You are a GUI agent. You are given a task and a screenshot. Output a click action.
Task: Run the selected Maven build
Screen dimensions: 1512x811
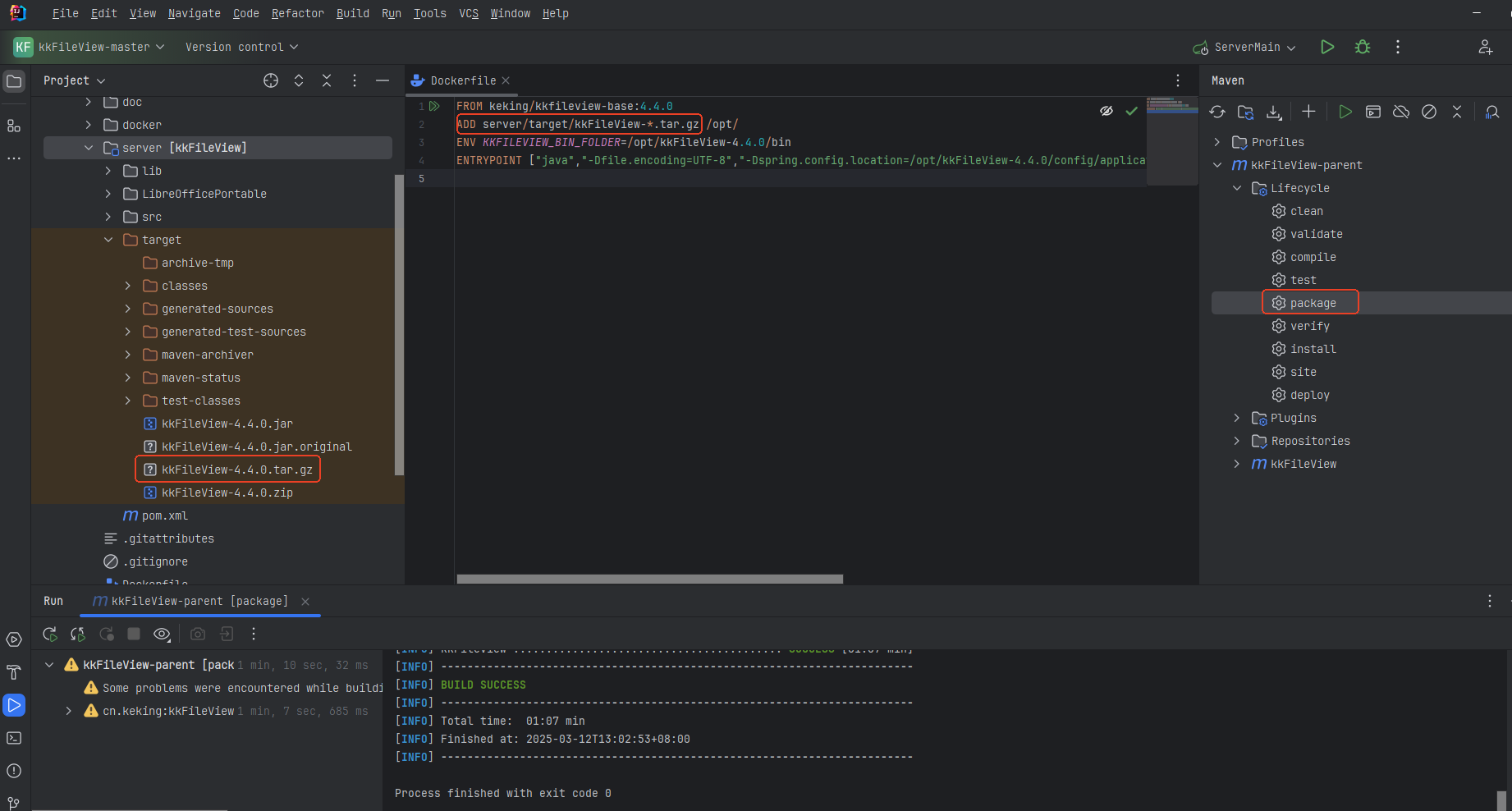click(x=1345, y=112)
